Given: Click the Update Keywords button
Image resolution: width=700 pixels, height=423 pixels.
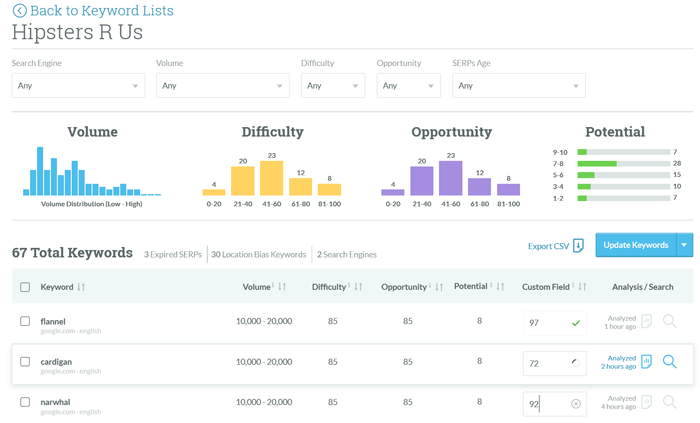Looking at the screenshot, I should click(x=635, y=245).
